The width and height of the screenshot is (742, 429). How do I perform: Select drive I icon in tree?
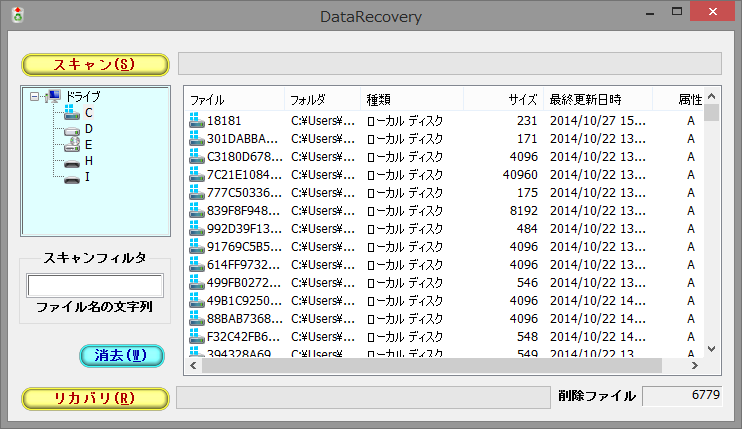point(72,178)
